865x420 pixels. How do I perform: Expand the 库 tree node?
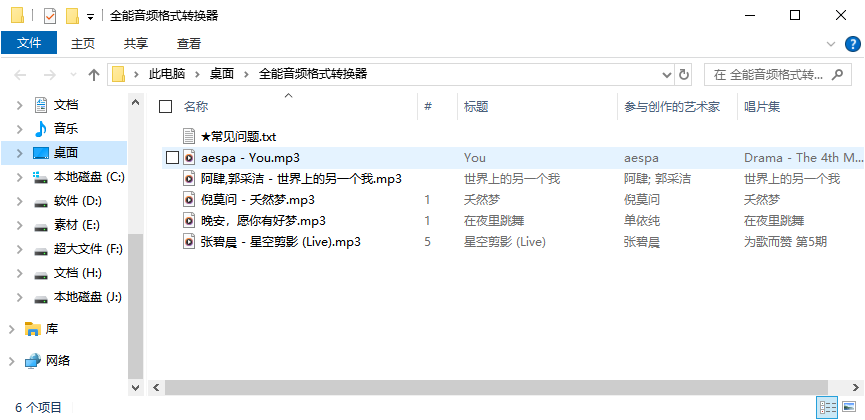pos(12,329)
